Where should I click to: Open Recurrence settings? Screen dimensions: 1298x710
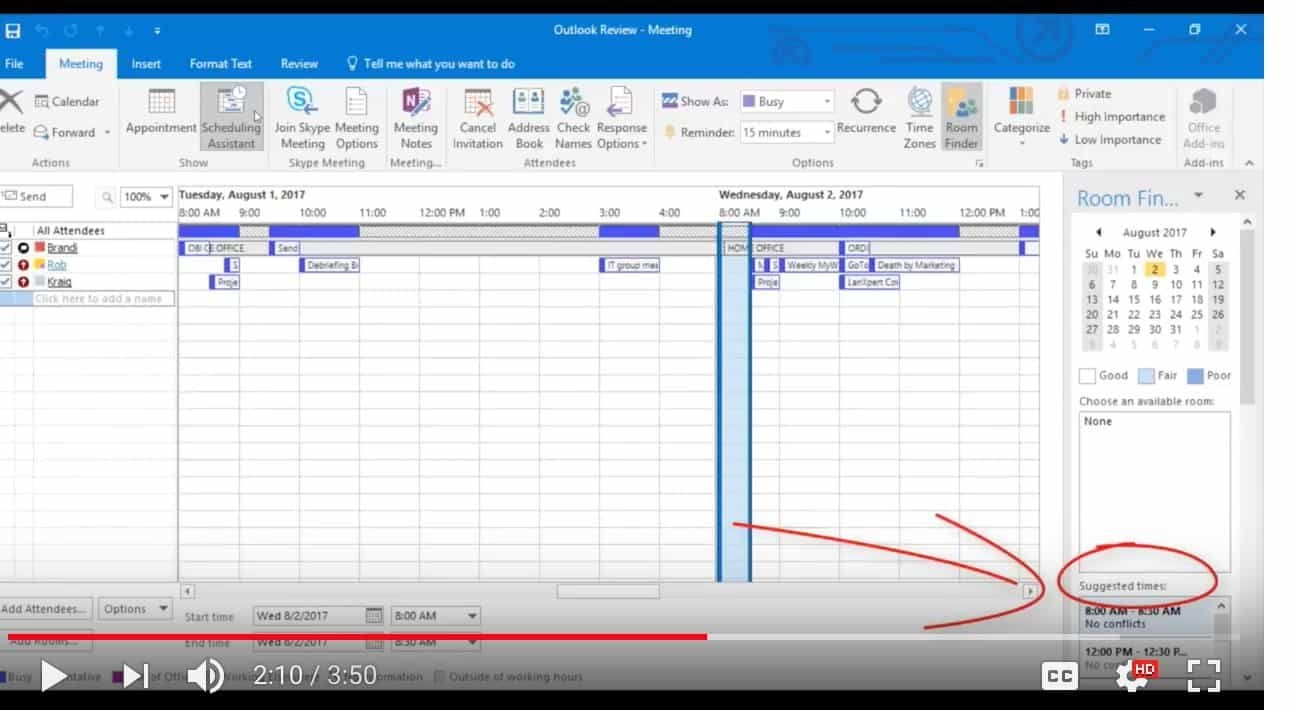[866, 112]
